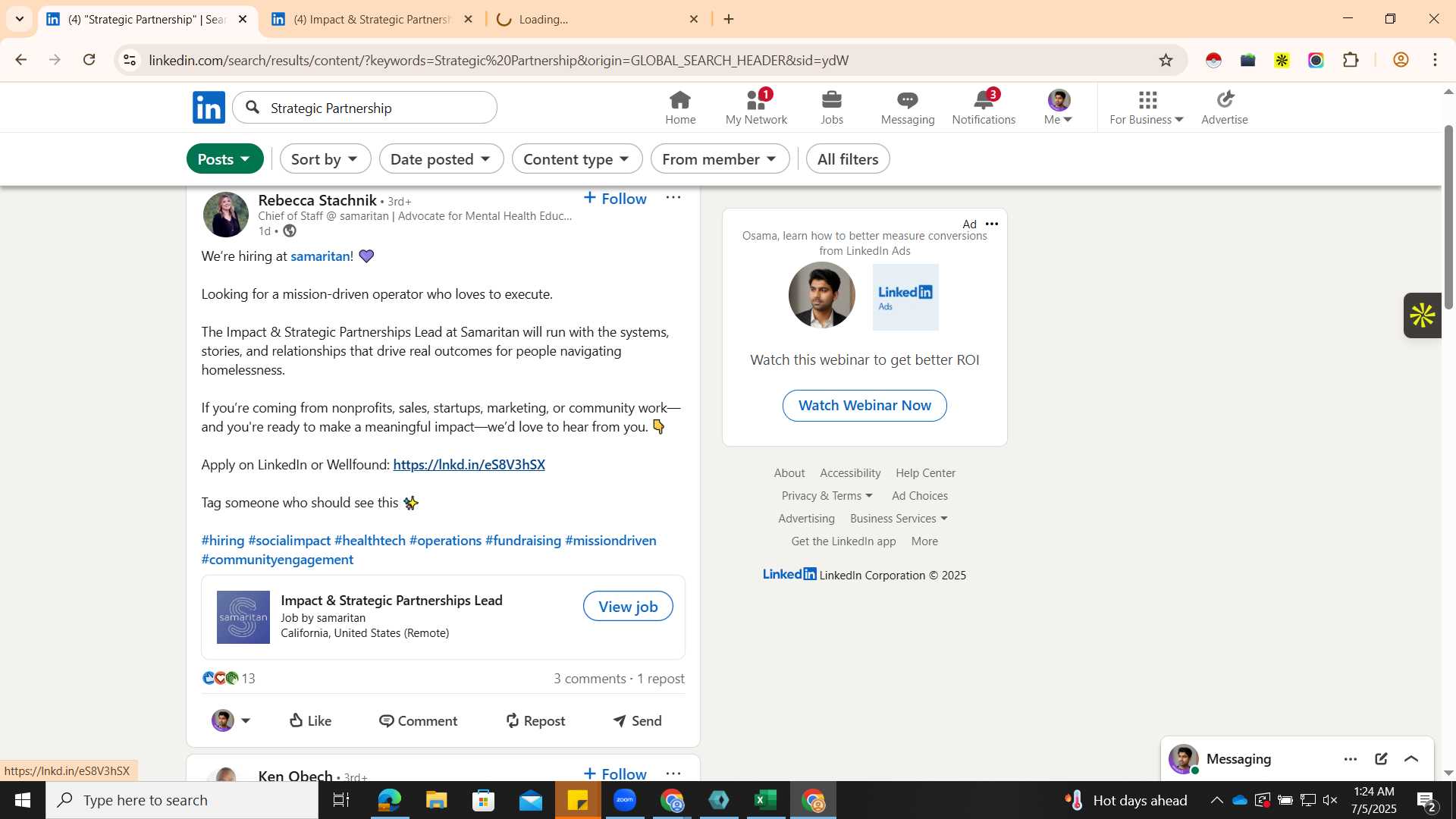
Task: Expand the Content type dropdown
Action: point(577,159)
